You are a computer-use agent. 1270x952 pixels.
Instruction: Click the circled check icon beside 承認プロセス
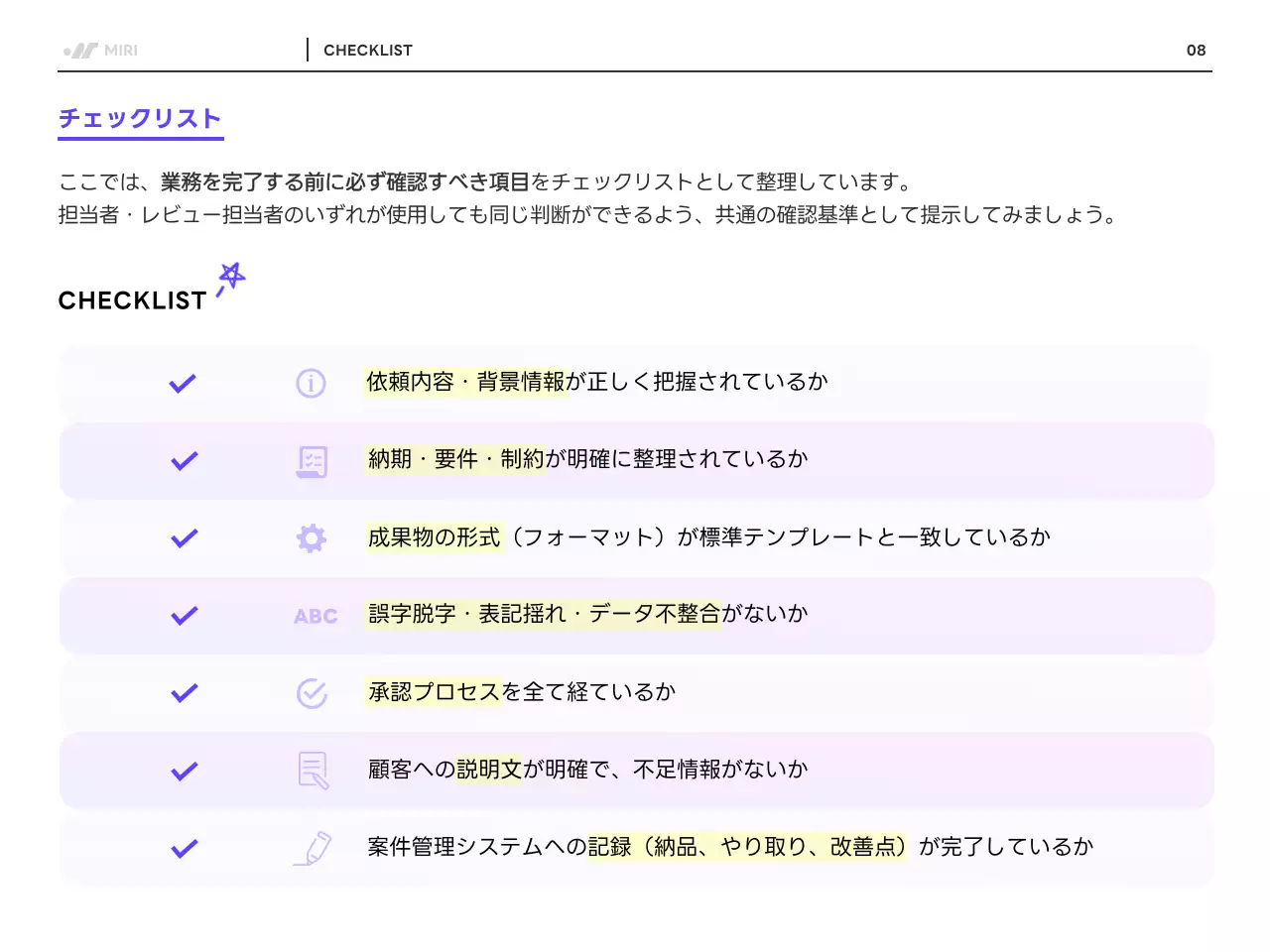click(x=311, y=692)
